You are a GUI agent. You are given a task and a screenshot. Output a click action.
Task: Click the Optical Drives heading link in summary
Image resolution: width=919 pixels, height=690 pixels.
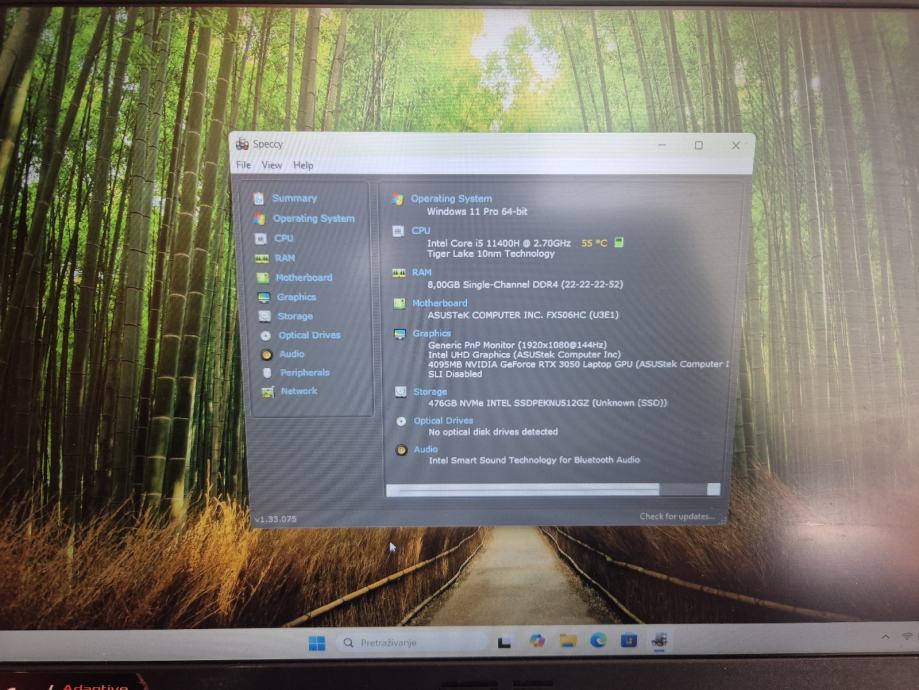click(x=443, y=420)
